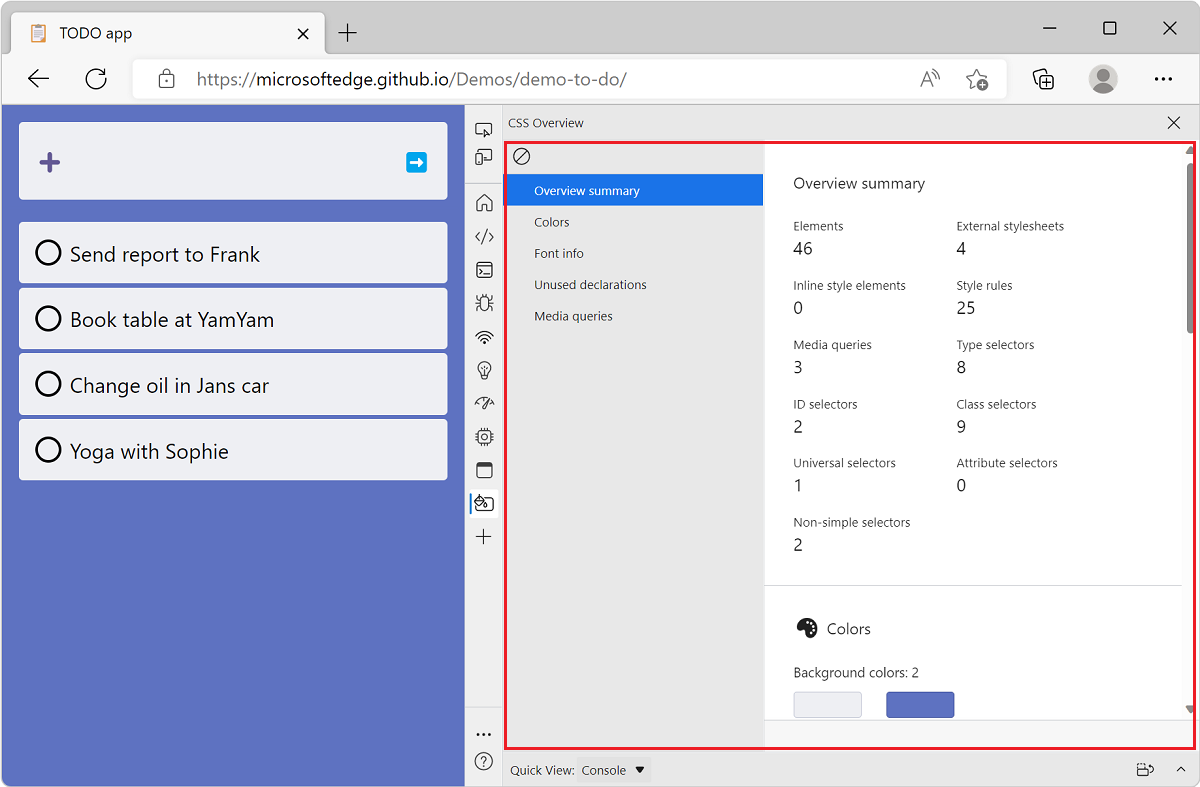Open the Network panel icon
The width and height of the screenshot is (1200, 787).
[x=483, y=337]
